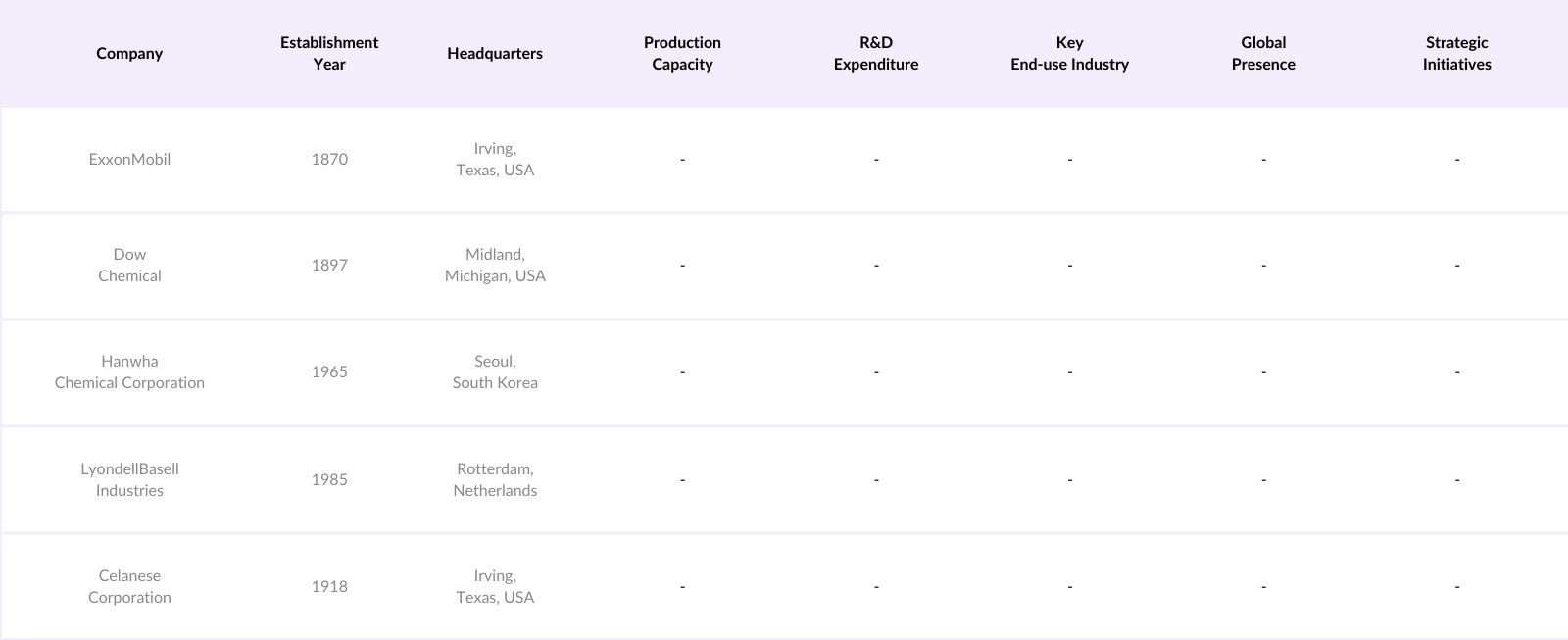Image resolution: width=1568 pixels, height=640 pixels.
Task: Select the Key End-use Industry header
Action: coord(1069,54)
